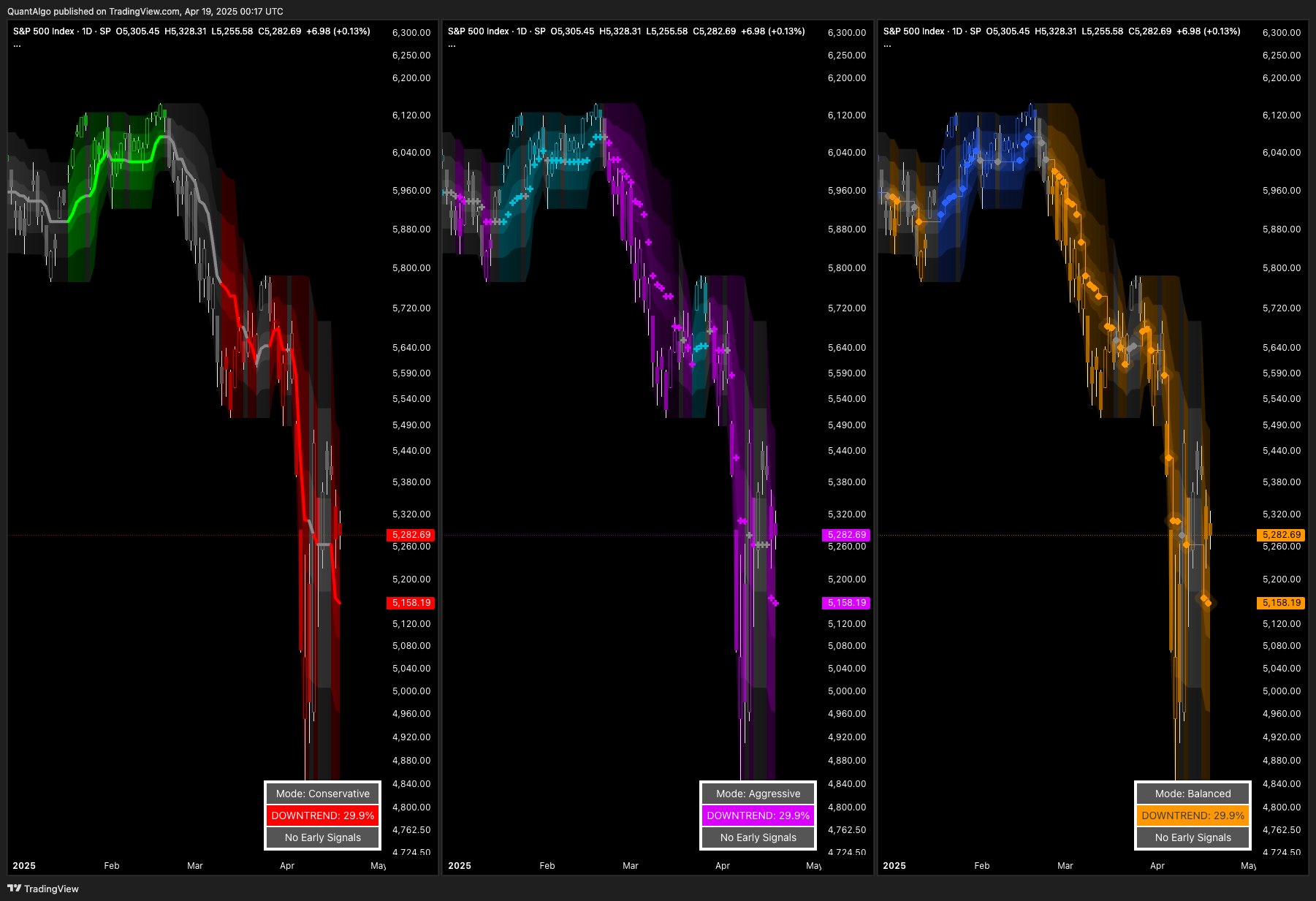The image size is (1316, 901).
Task: Click the 2025 time label in Aggressive chart
Action: 460,866
